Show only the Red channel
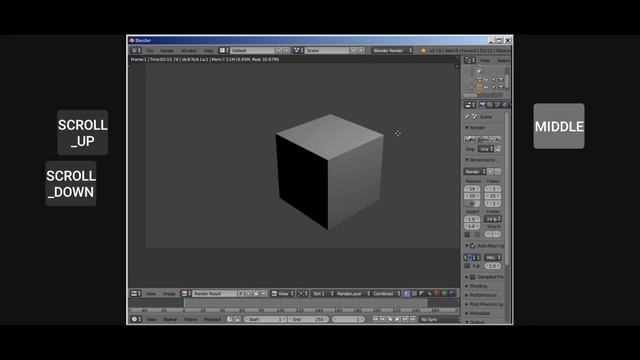This screenshot has width=640, height=360. pyautogui.click(x=437, y=293)
